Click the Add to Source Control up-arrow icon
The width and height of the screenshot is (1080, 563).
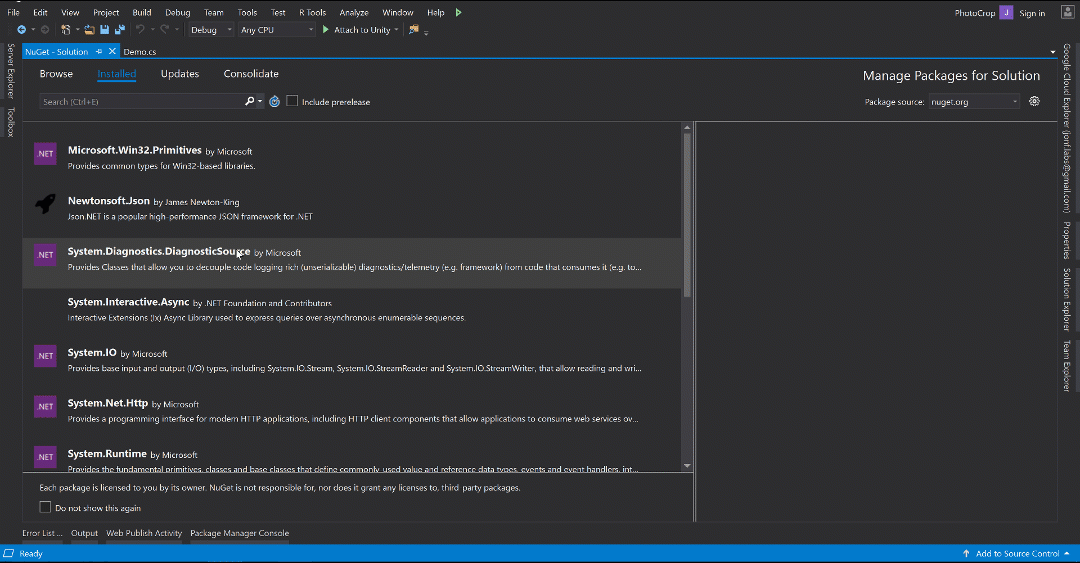pyautogui.click(x=966, y=553)
